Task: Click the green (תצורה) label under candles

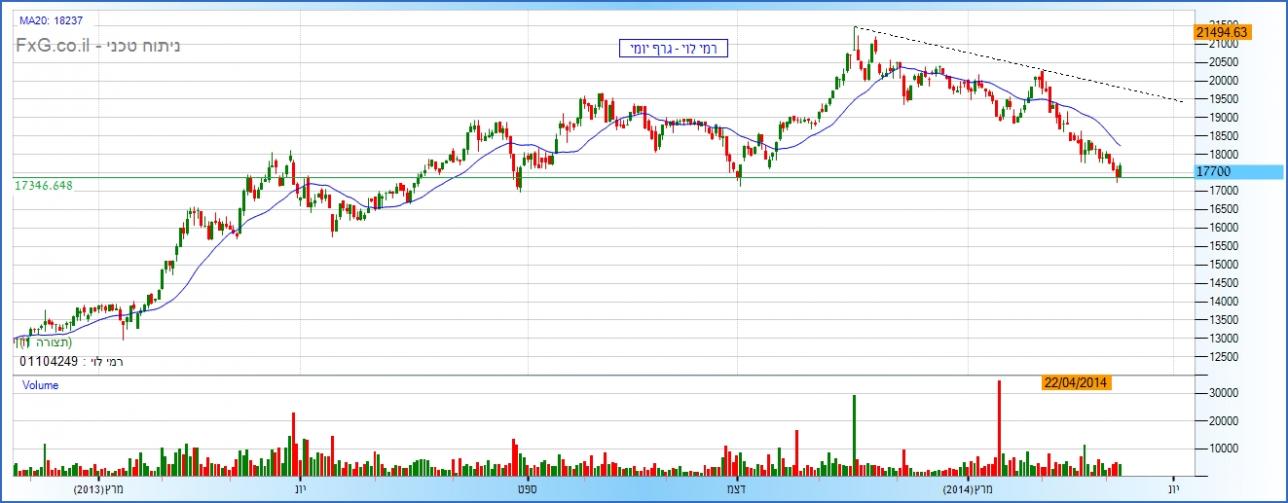Action: click(41, 342)
